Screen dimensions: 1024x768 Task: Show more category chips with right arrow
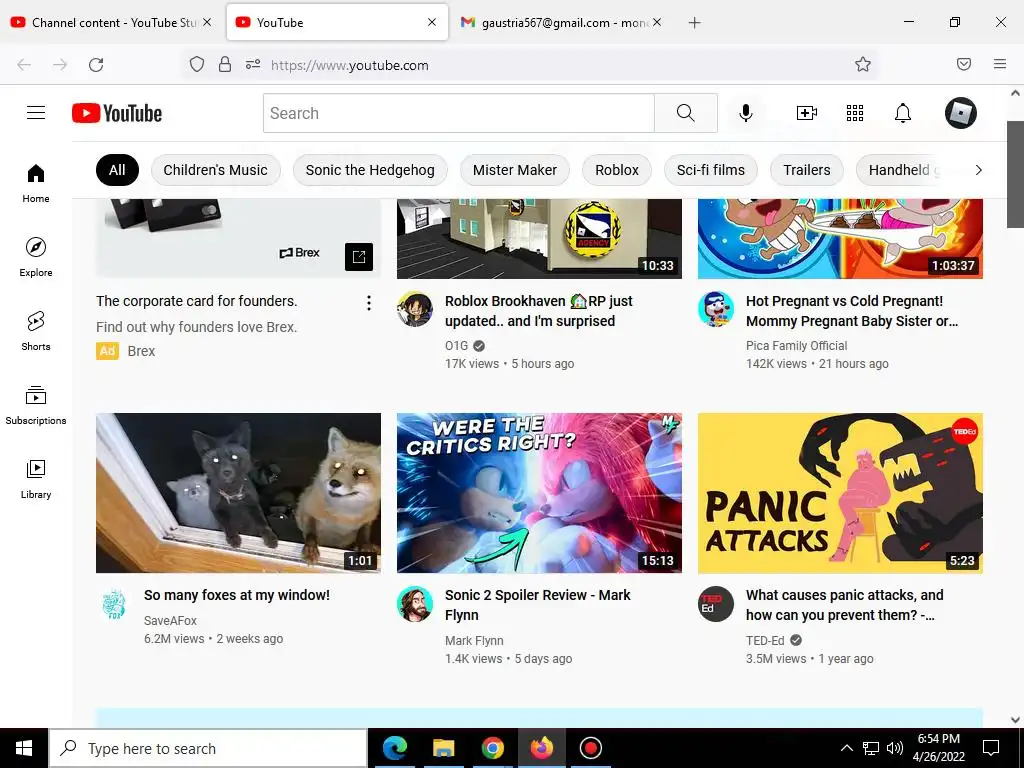pos(978,170)
